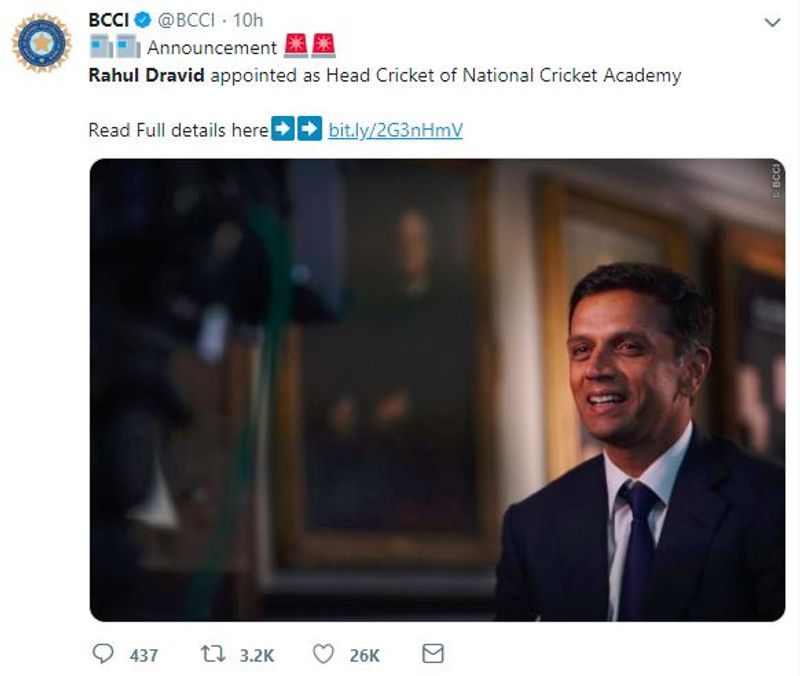Open the @BCCI handle profile
Viewport: 800px width, 676px height.
[189, 21]
